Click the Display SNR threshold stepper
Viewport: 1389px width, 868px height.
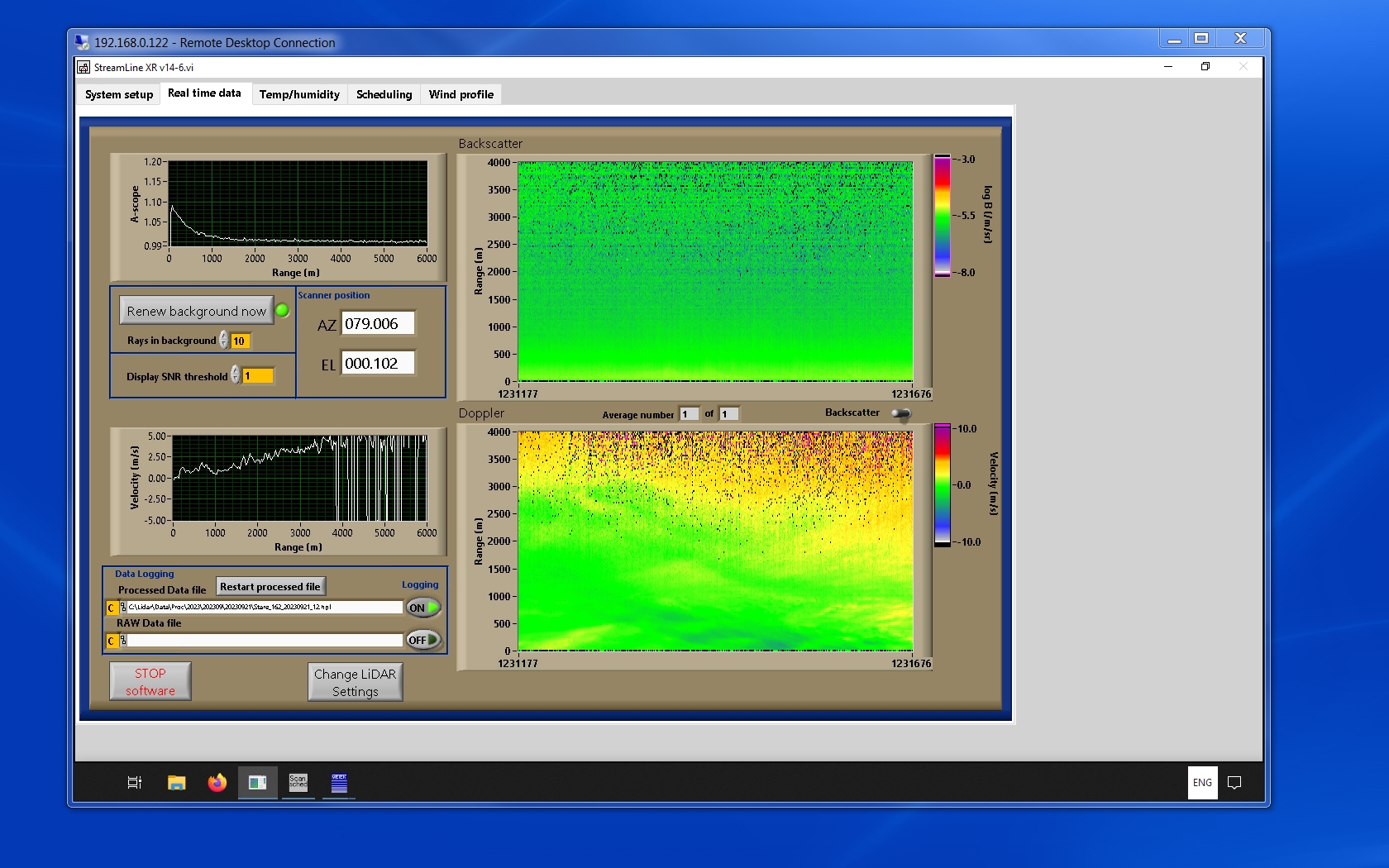236,376
